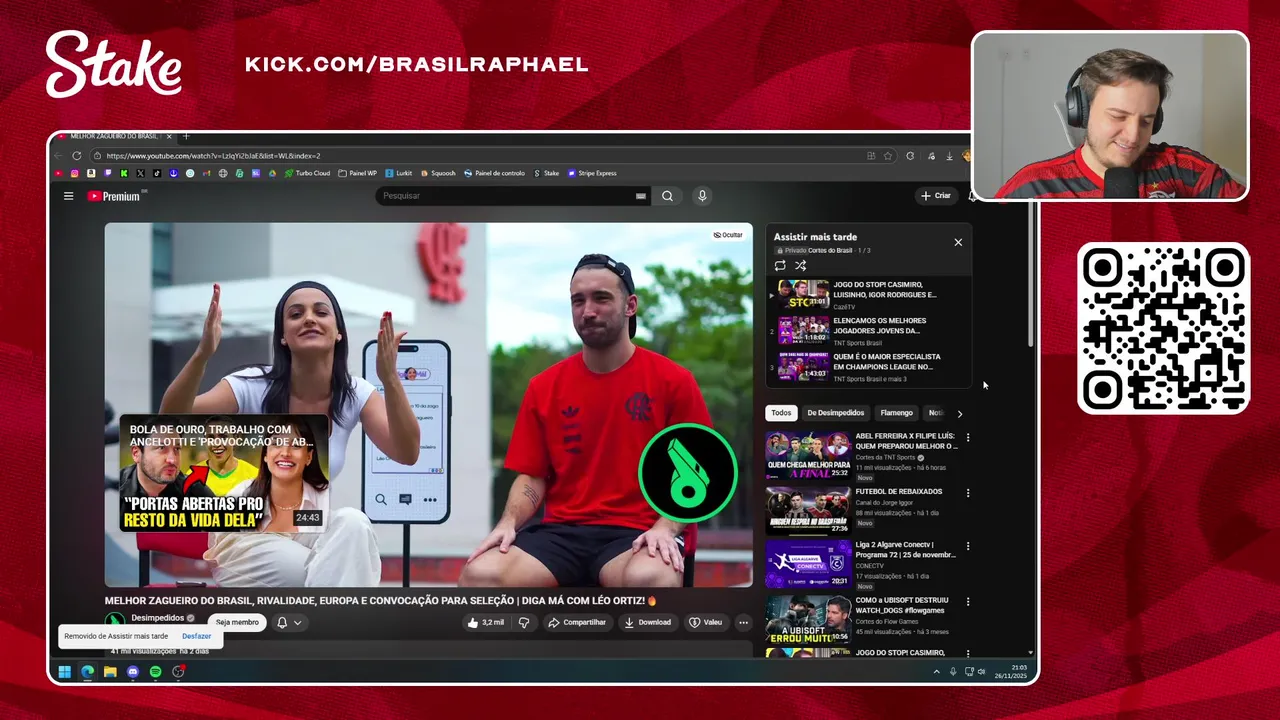
Task: Click the green whistle channel watermark
Action: (688, 473)
